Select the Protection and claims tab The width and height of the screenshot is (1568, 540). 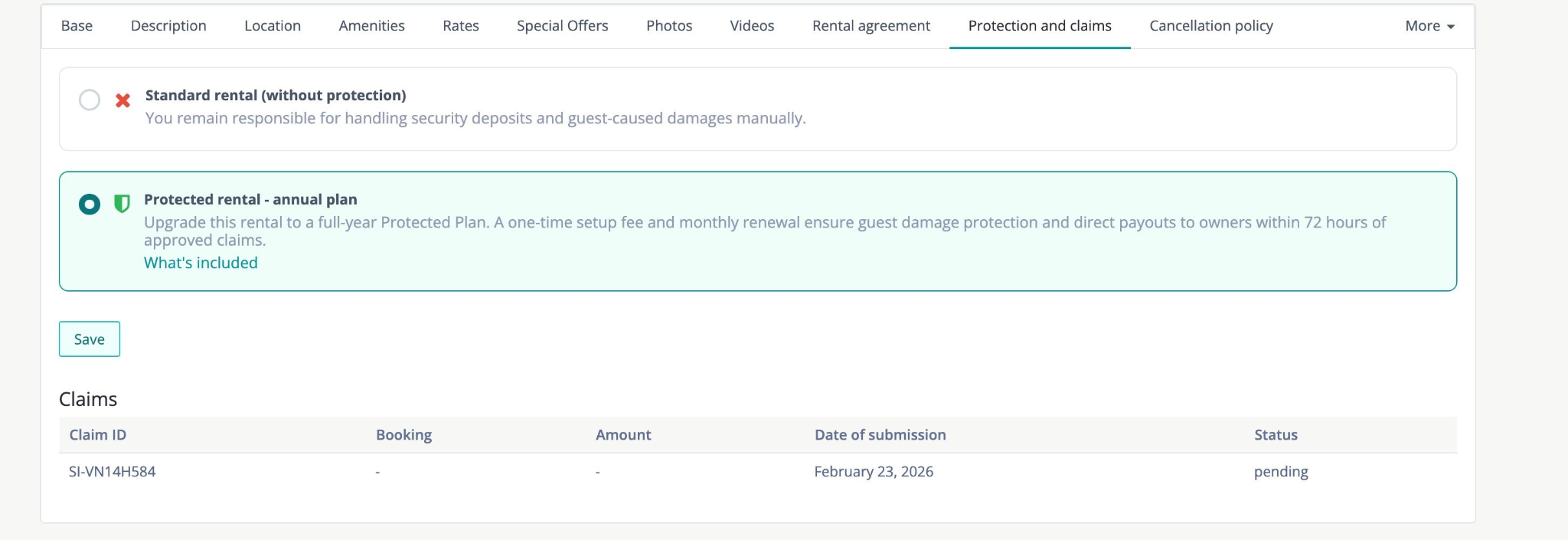click(1040, 26)
